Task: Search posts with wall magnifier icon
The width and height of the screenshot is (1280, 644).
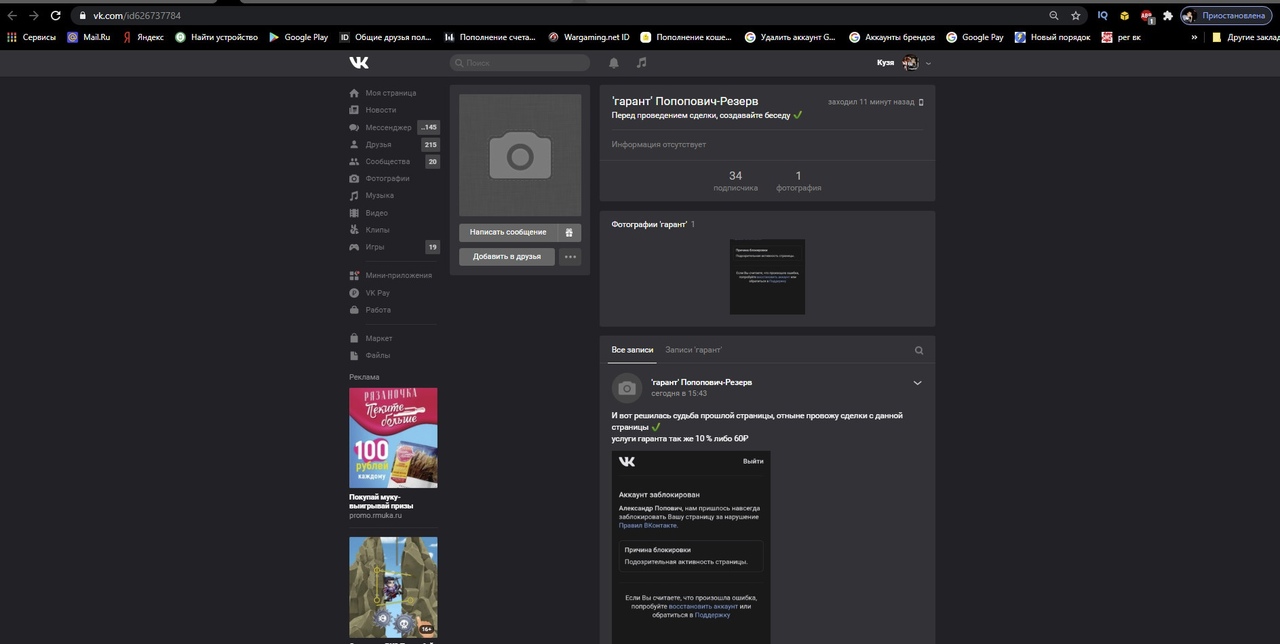Action: pyautogui.click(x=919, y=351)
